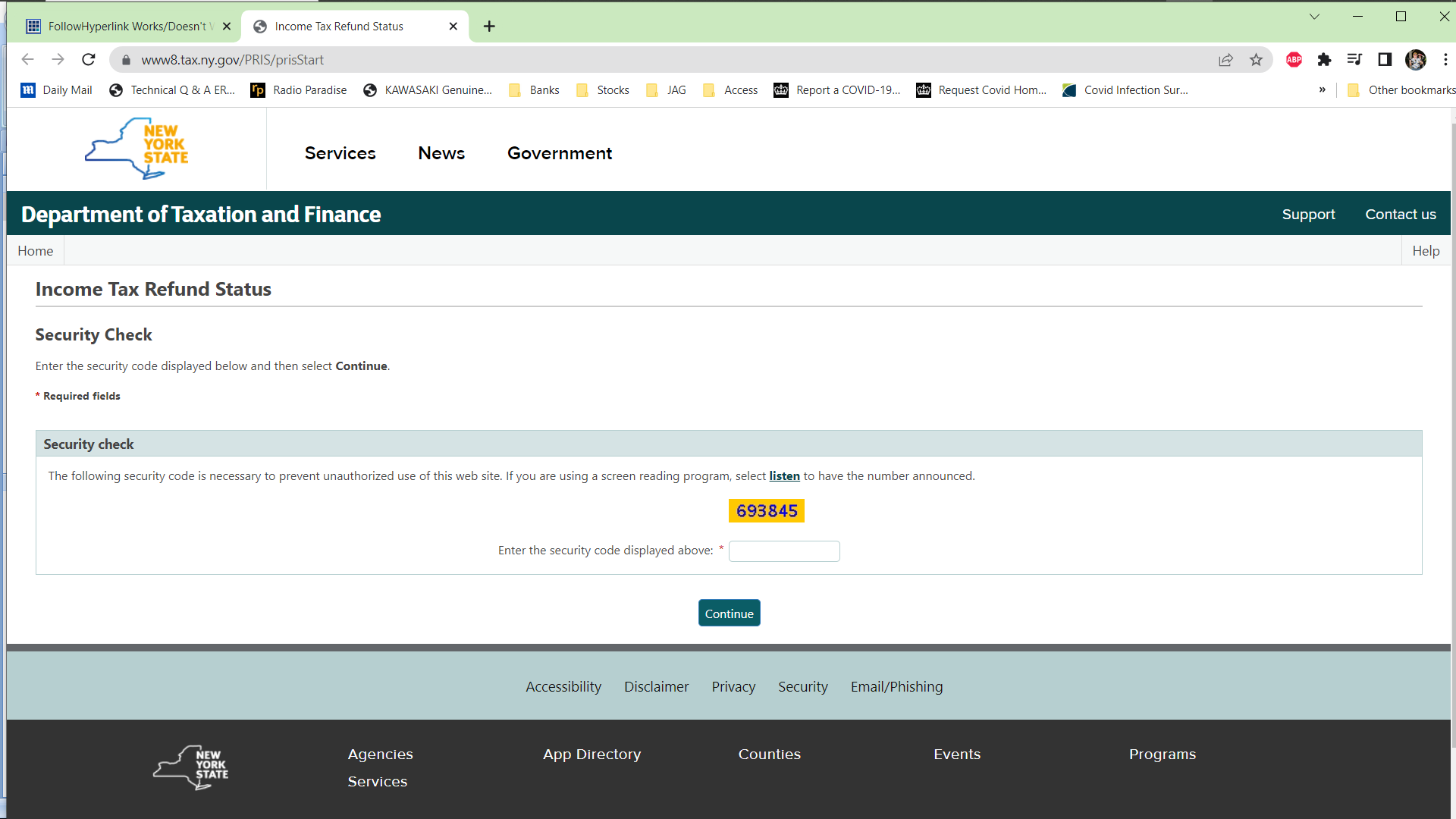The height and width of the screenshot is (819, 1456).
Task: Open the AdBlock Plus extension icon
Action: [1294, 60]
